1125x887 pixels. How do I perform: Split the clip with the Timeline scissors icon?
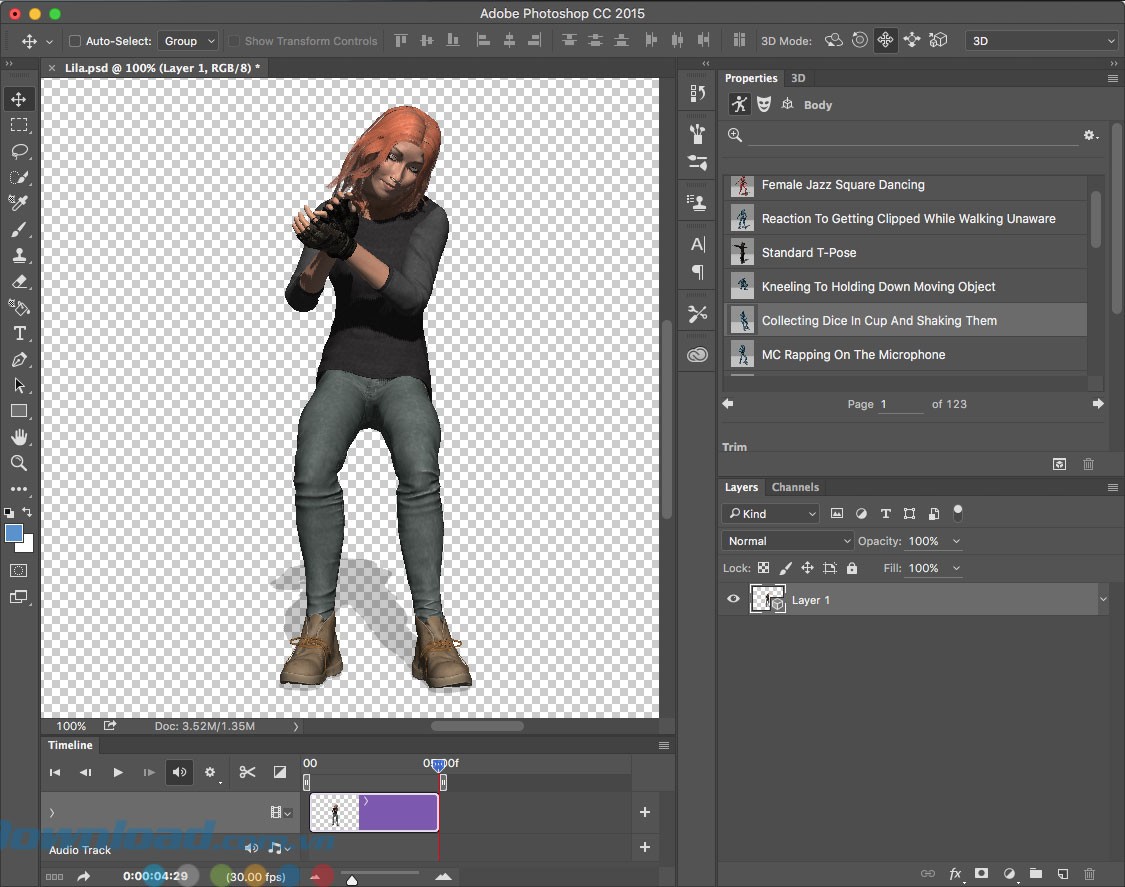[x=247, y=772]
